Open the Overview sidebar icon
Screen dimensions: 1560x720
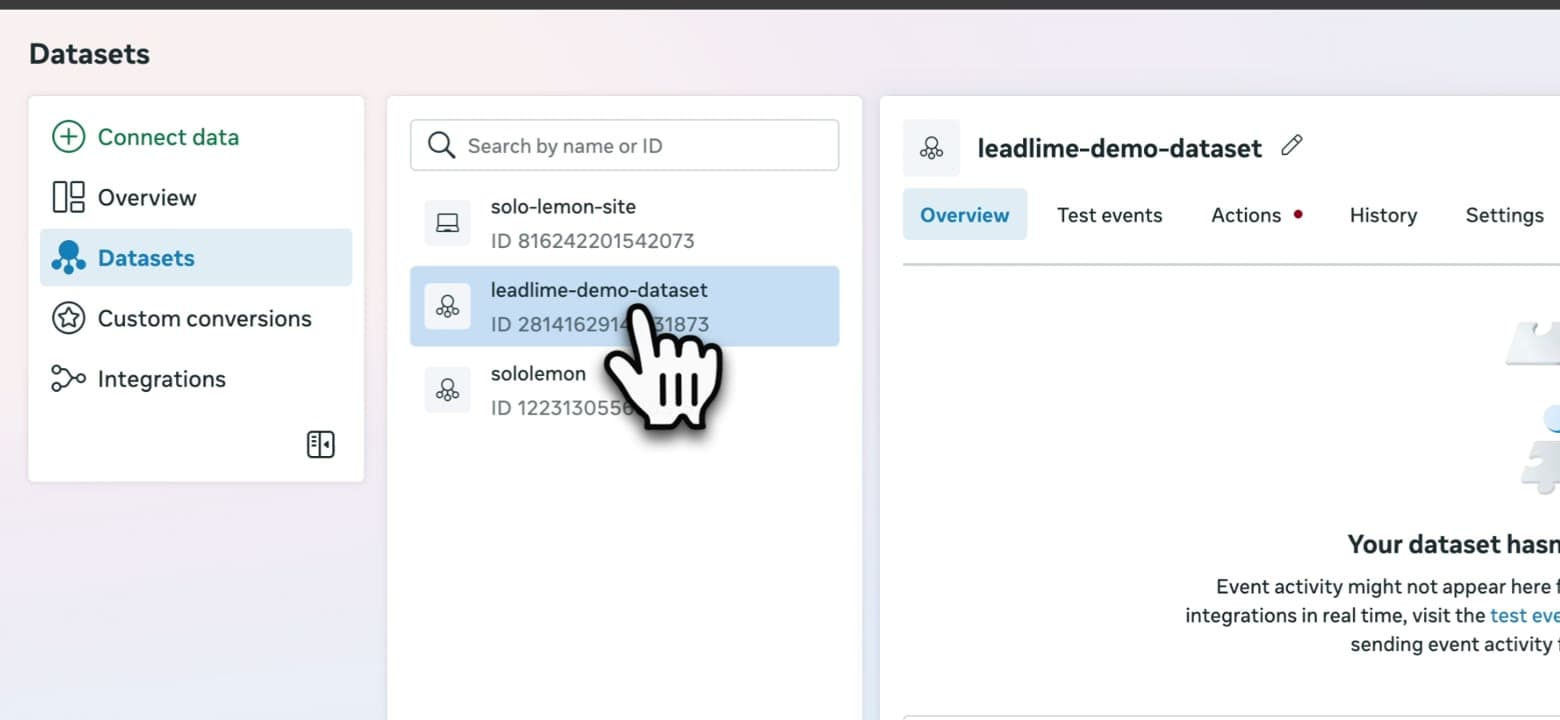[68, 197]
